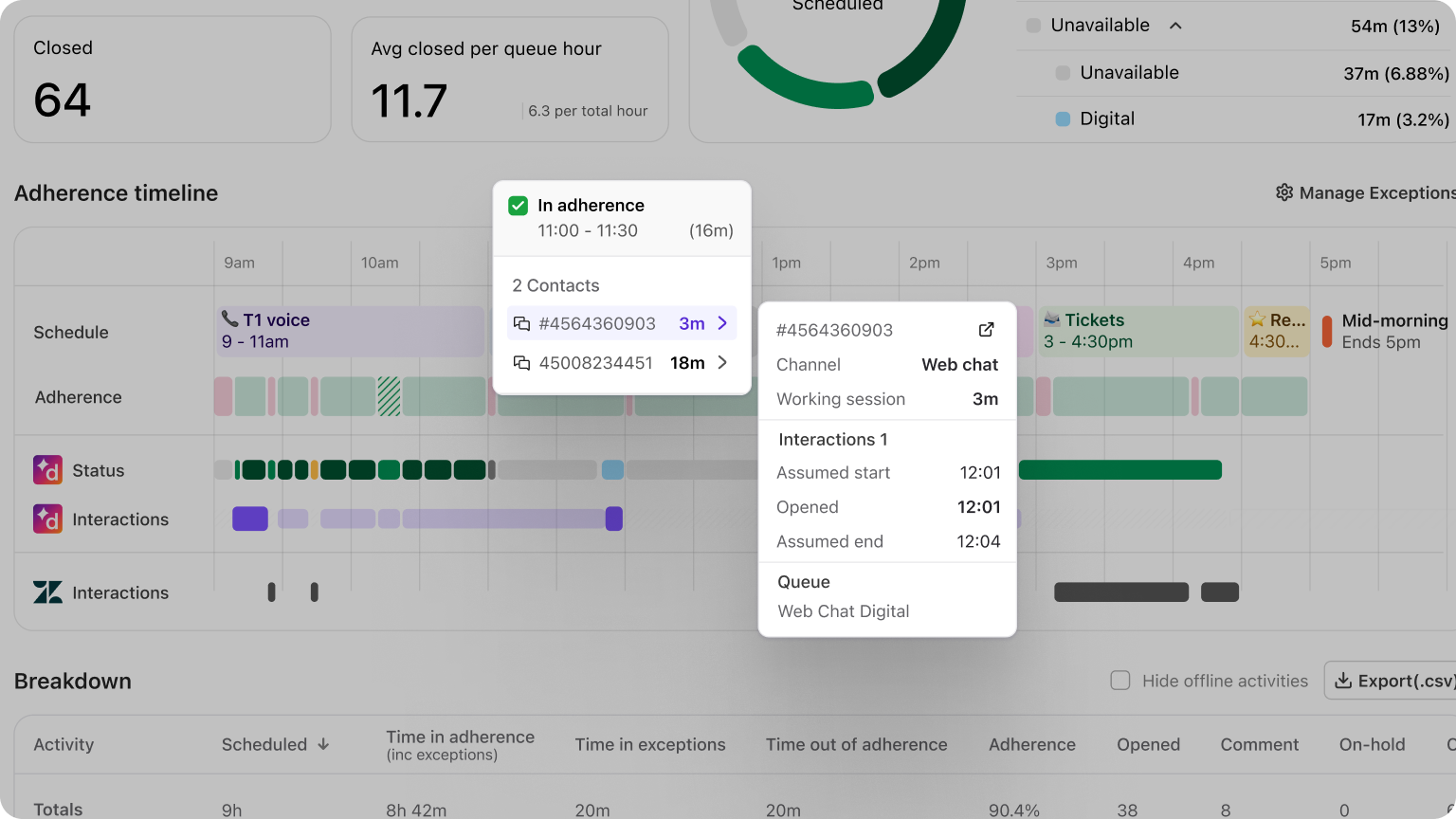
Task: Select the Mid-morning Ends 5pm block
Action: 1386,331
